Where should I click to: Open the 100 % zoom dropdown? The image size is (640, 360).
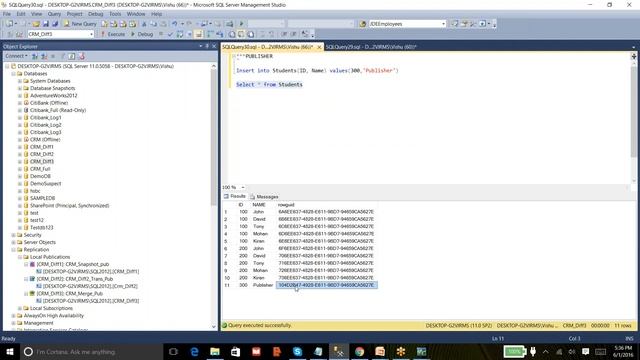(242, 187)
